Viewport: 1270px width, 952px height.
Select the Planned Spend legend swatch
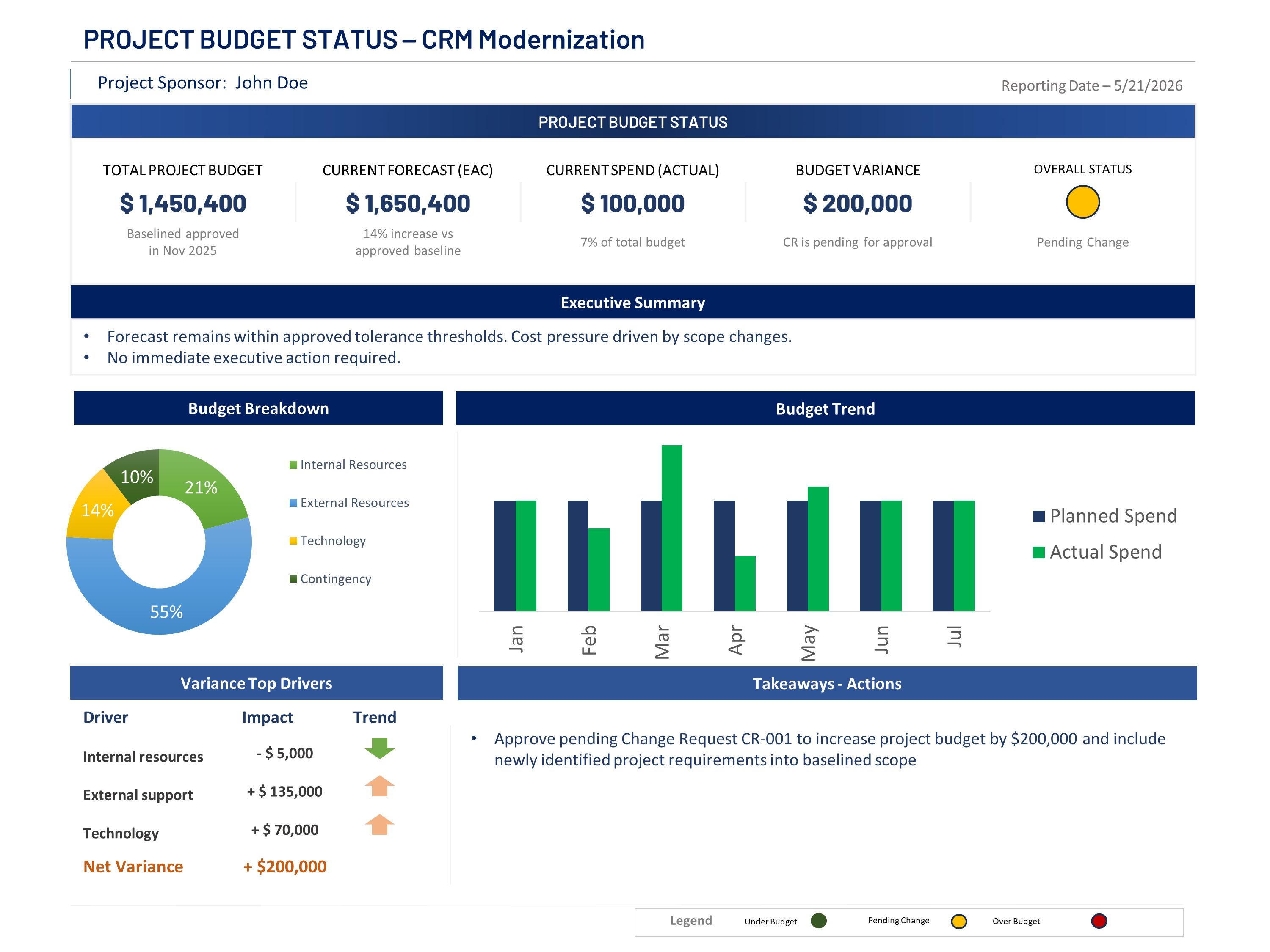point(1038,516)
